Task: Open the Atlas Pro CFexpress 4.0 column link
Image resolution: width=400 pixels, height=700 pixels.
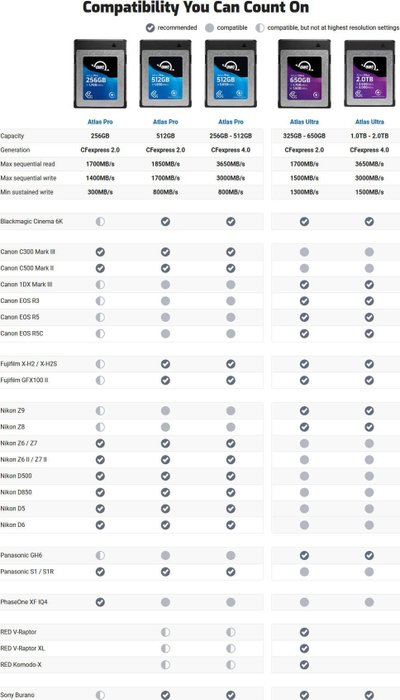Action: (231, 122)
